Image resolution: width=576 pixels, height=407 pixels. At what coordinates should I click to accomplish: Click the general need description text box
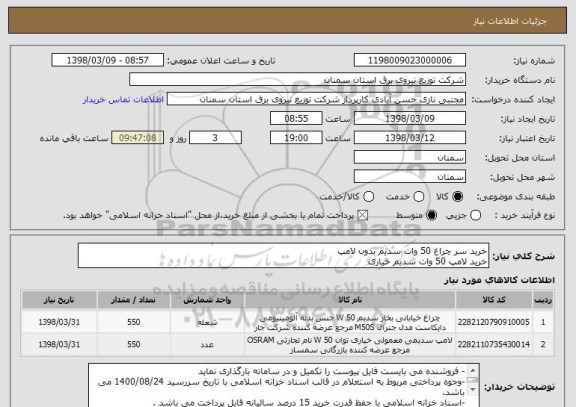coord(283,255)
